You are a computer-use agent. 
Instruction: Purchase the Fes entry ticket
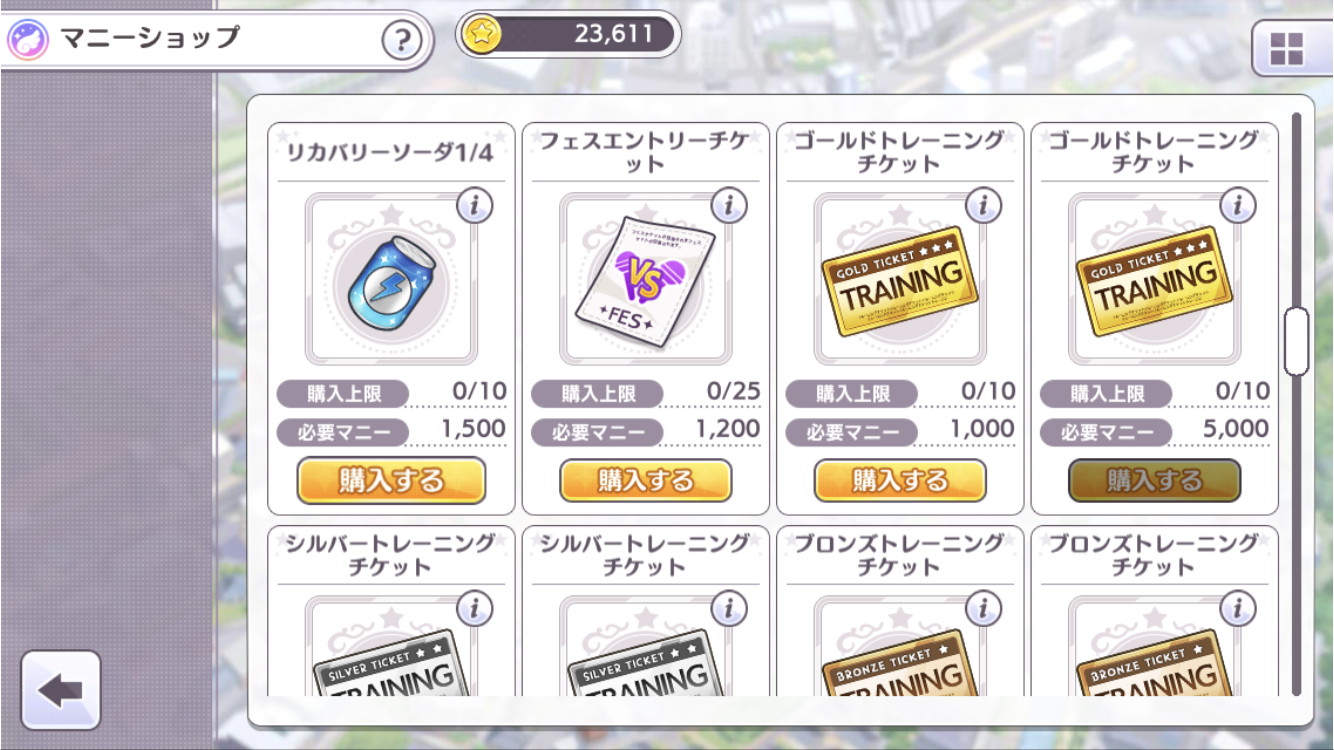645,481
